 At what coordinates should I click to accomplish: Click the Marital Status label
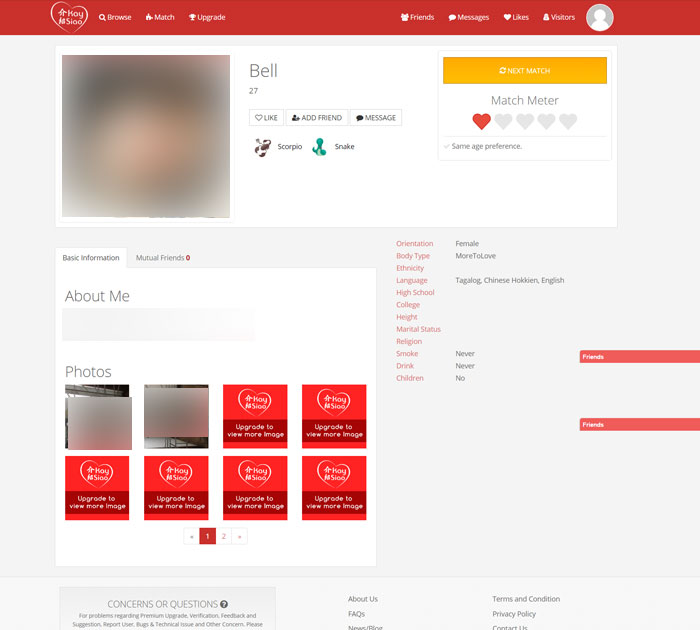[418, 329]
